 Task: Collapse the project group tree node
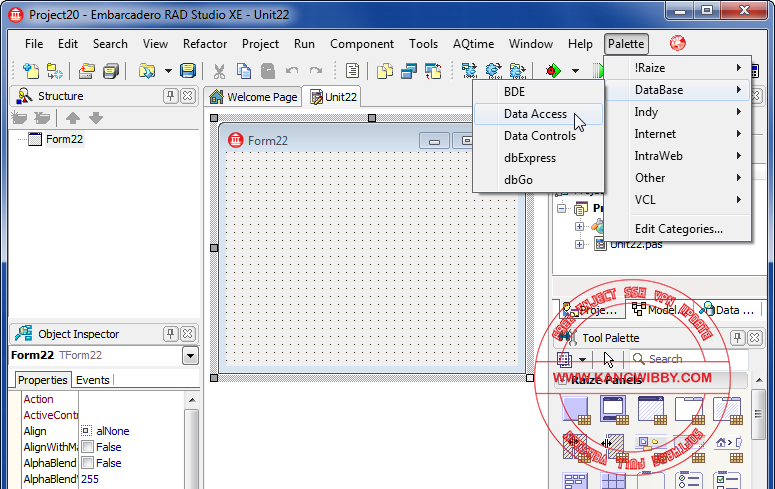[561, 208]
